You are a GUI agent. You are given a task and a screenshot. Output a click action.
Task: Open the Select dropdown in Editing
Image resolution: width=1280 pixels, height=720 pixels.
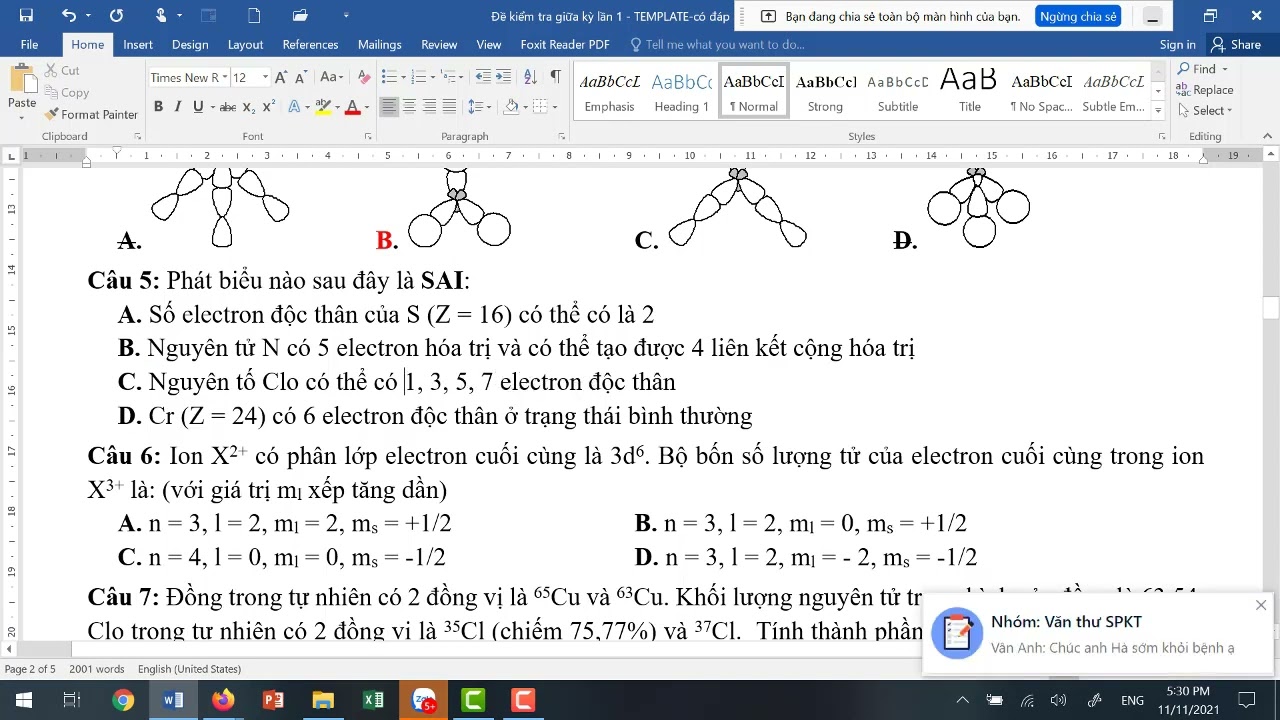(1229, 111)
